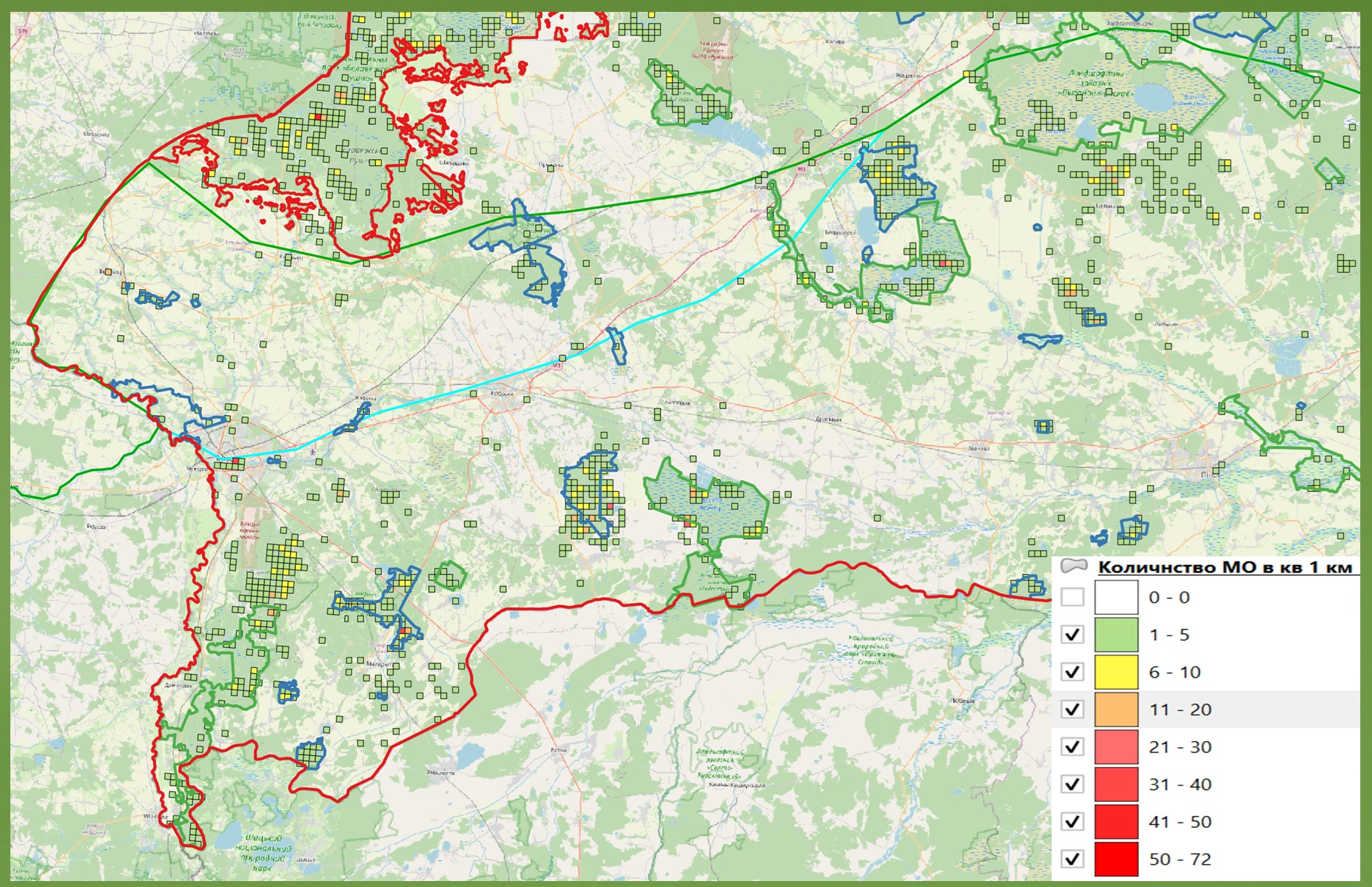This screenshot has height=887, width=1372.
Task: Click the polygon layer icon beside the legend title
Action: pyautogui.click(x=1074, y=567)
